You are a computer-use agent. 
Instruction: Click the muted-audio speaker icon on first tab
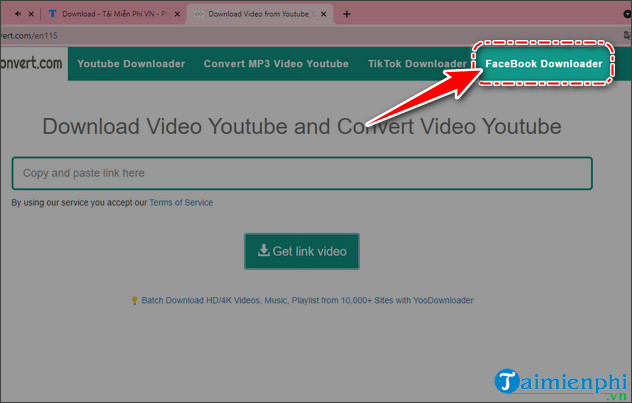tap(18, 14)
